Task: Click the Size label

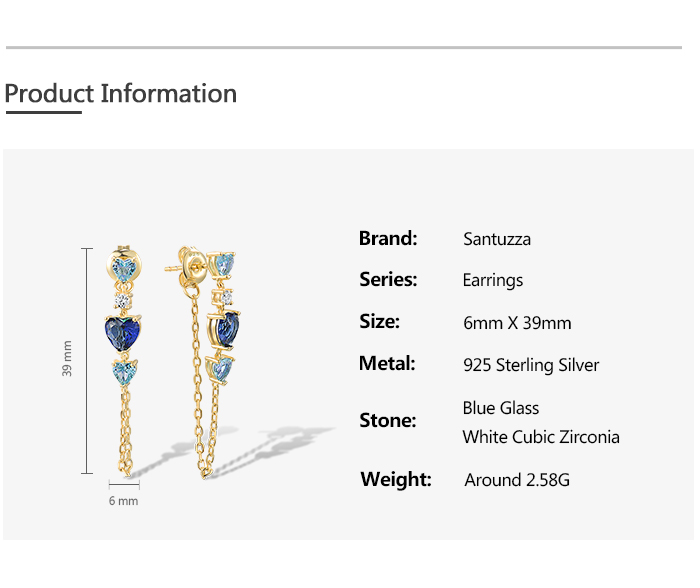Action: [379, 321]
